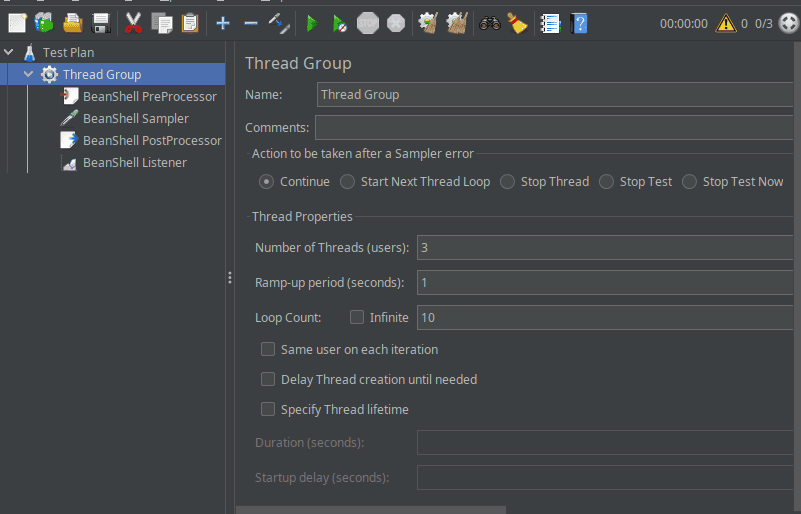Viewport: 801px width, 514px height.
Task: Start test without pauses
Action: [340, 23]
